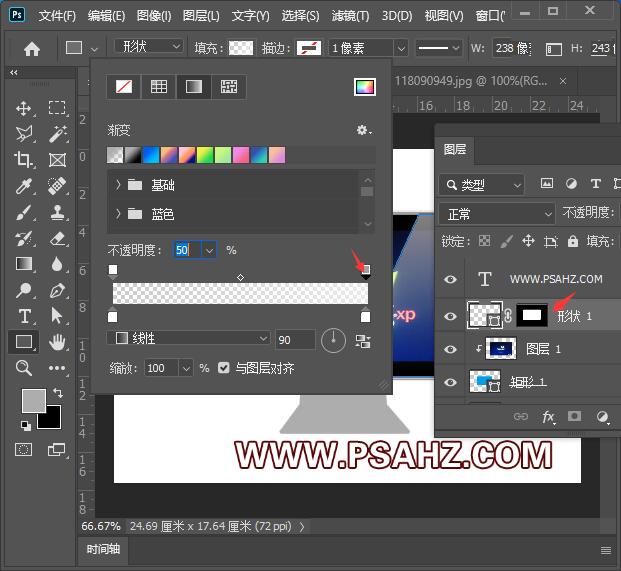Select the Spot Healing Brush tool
The image size is (621, 571).
click(57, 186)
